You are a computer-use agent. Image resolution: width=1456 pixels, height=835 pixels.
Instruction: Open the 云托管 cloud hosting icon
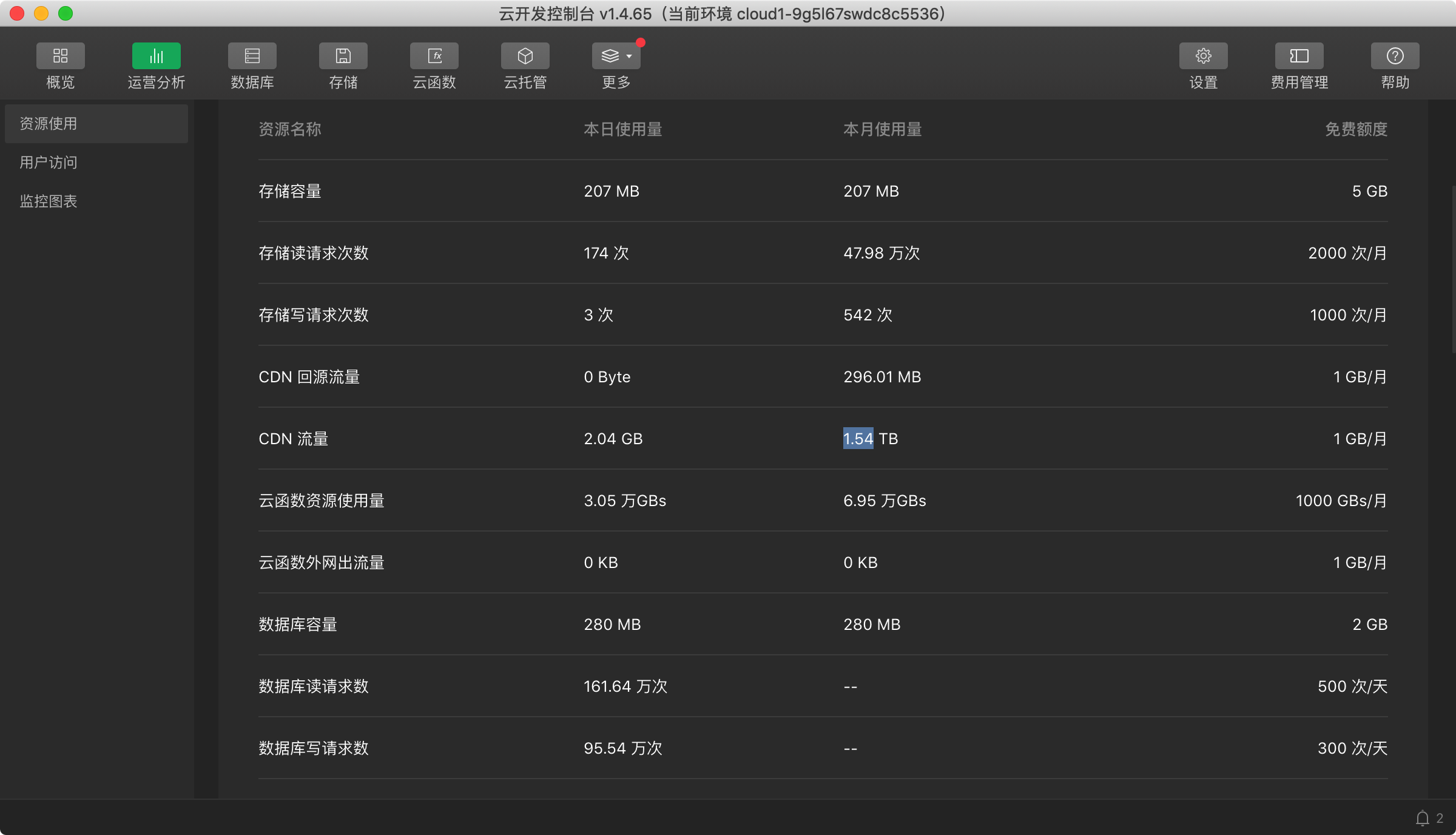(x=525, y=56)
